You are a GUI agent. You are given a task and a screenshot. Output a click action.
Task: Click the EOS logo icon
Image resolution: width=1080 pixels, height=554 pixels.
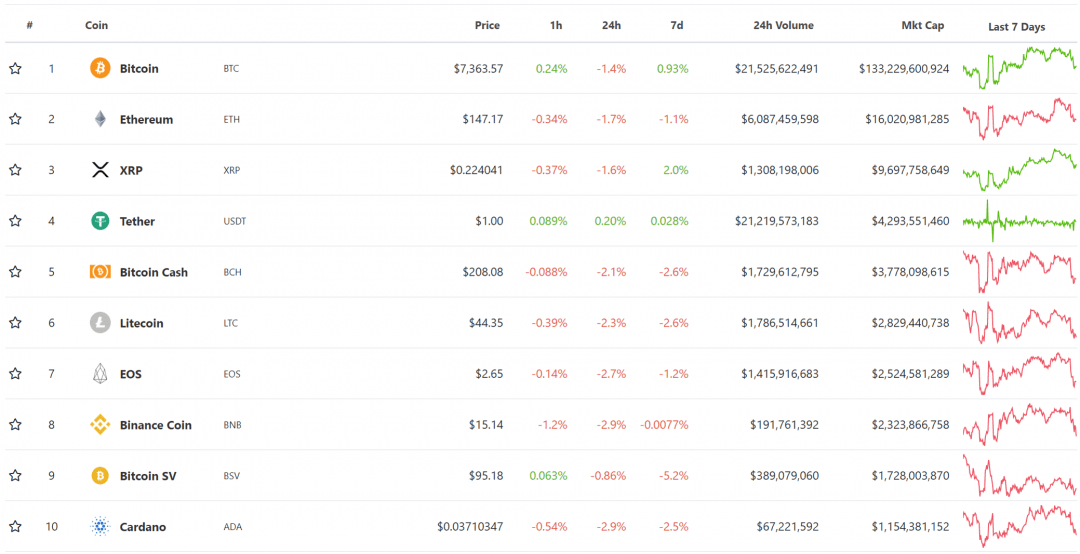click(100, 373)
